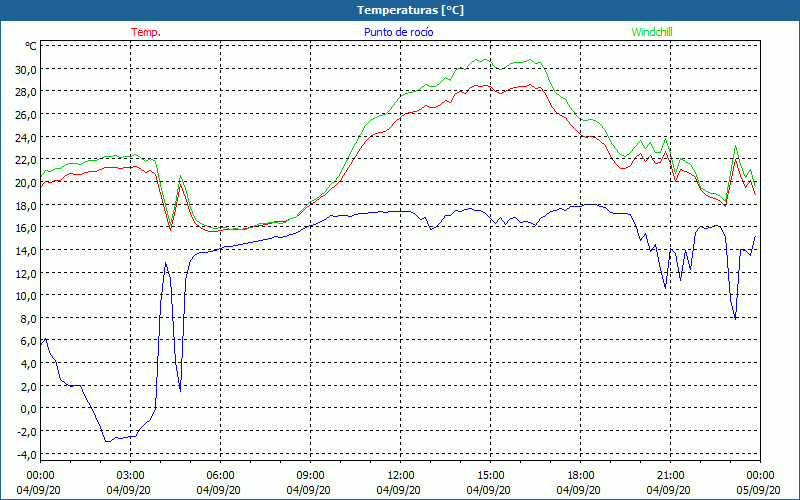Viewport: 800px width, 500px height.
Task: Click the 15:00 time axis label
Action: coord(490,476)
